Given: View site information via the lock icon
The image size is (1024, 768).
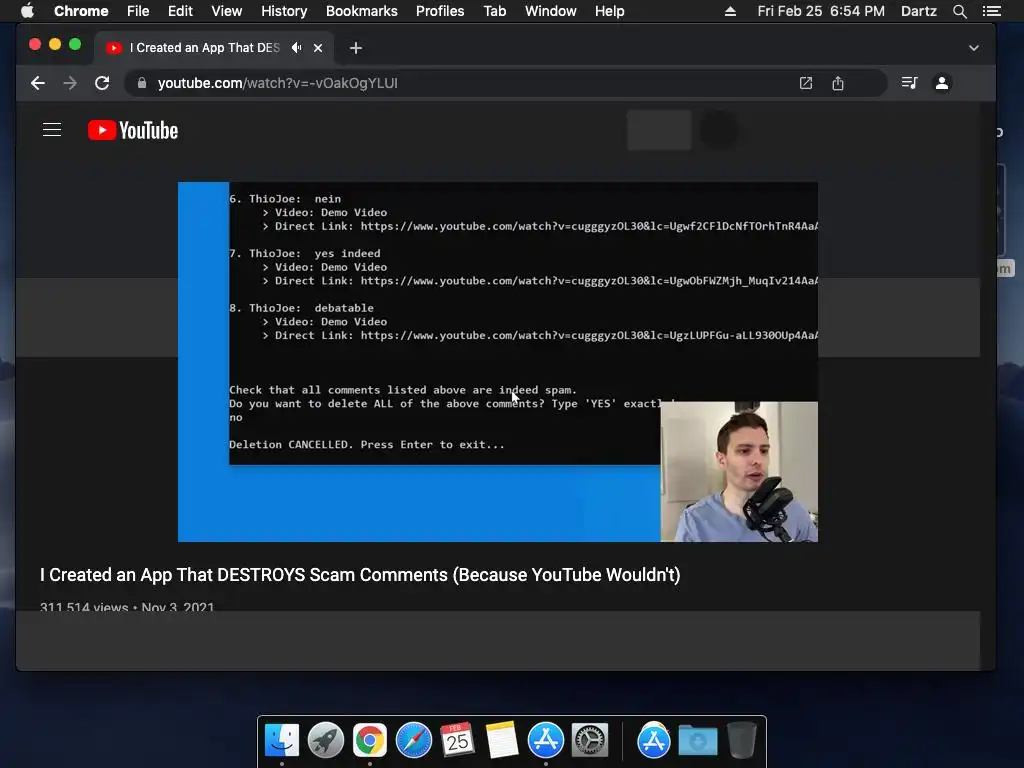Looking at the screenshot, I should coord(142,83).
